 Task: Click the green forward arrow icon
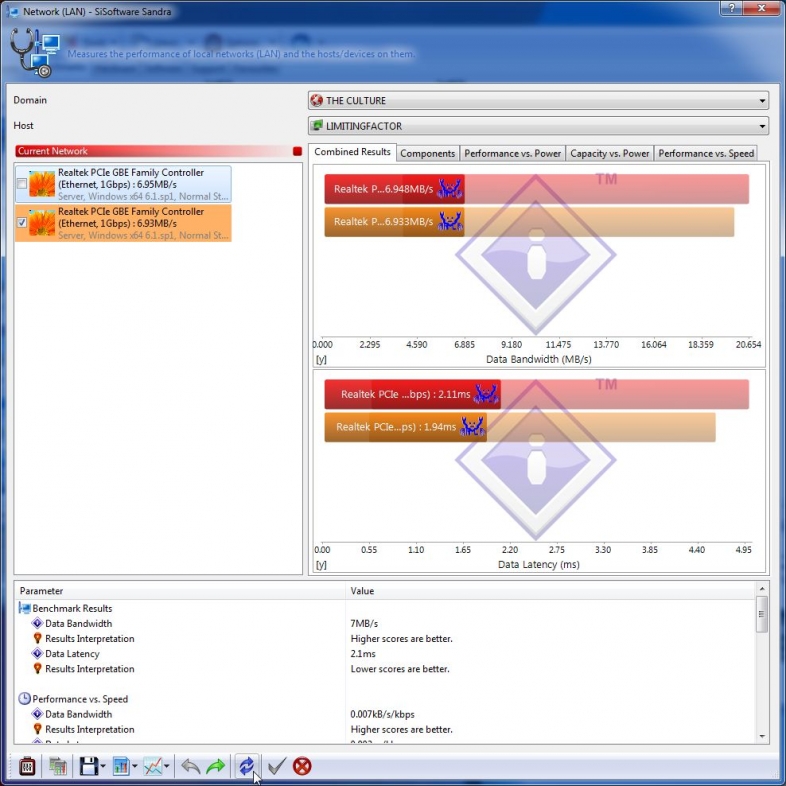click(216, 766)
